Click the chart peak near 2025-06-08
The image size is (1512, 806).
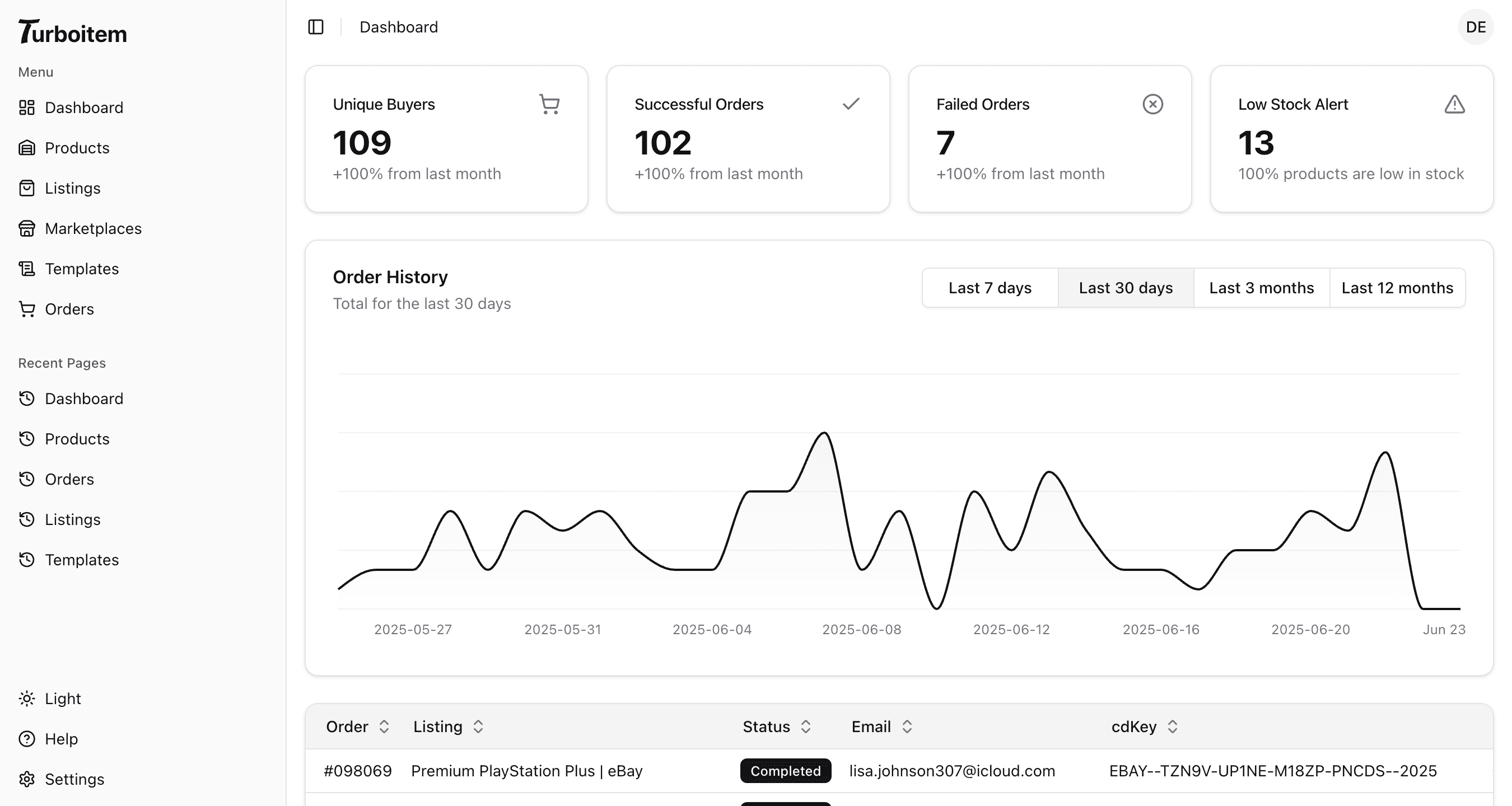click(824, 434)
